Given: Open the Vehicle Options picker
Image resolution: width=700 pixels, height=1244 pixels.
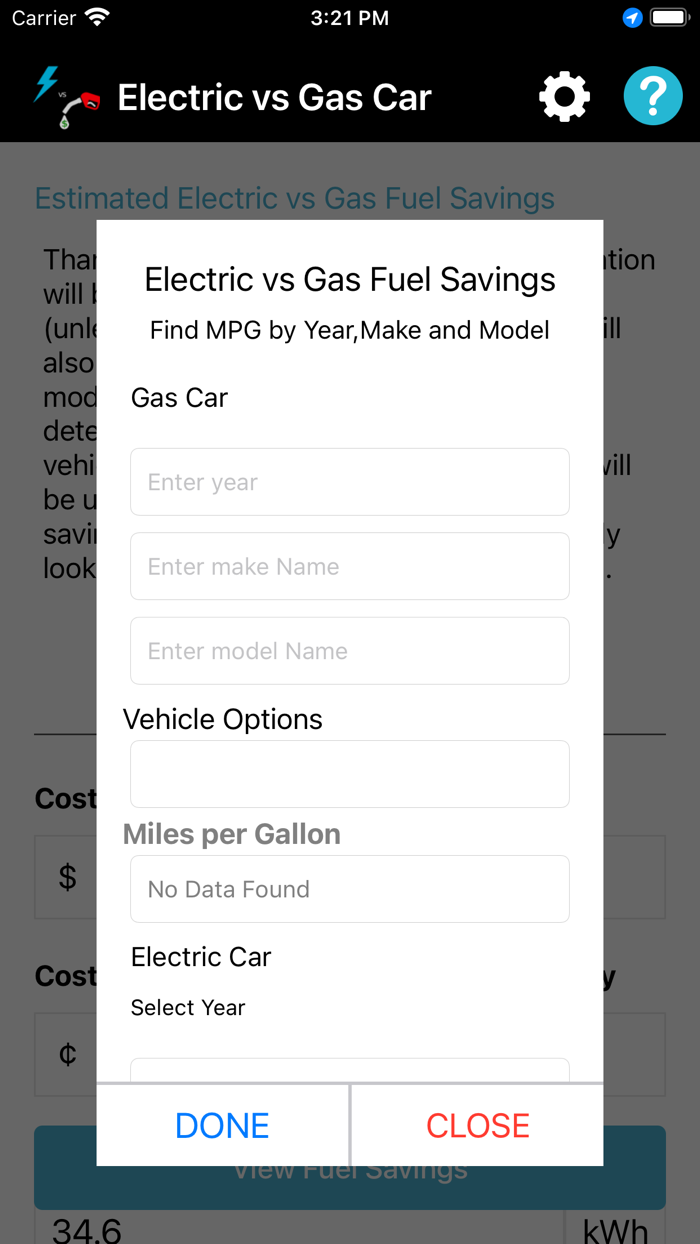Looking at the screenshot, I should pos(349,774).
